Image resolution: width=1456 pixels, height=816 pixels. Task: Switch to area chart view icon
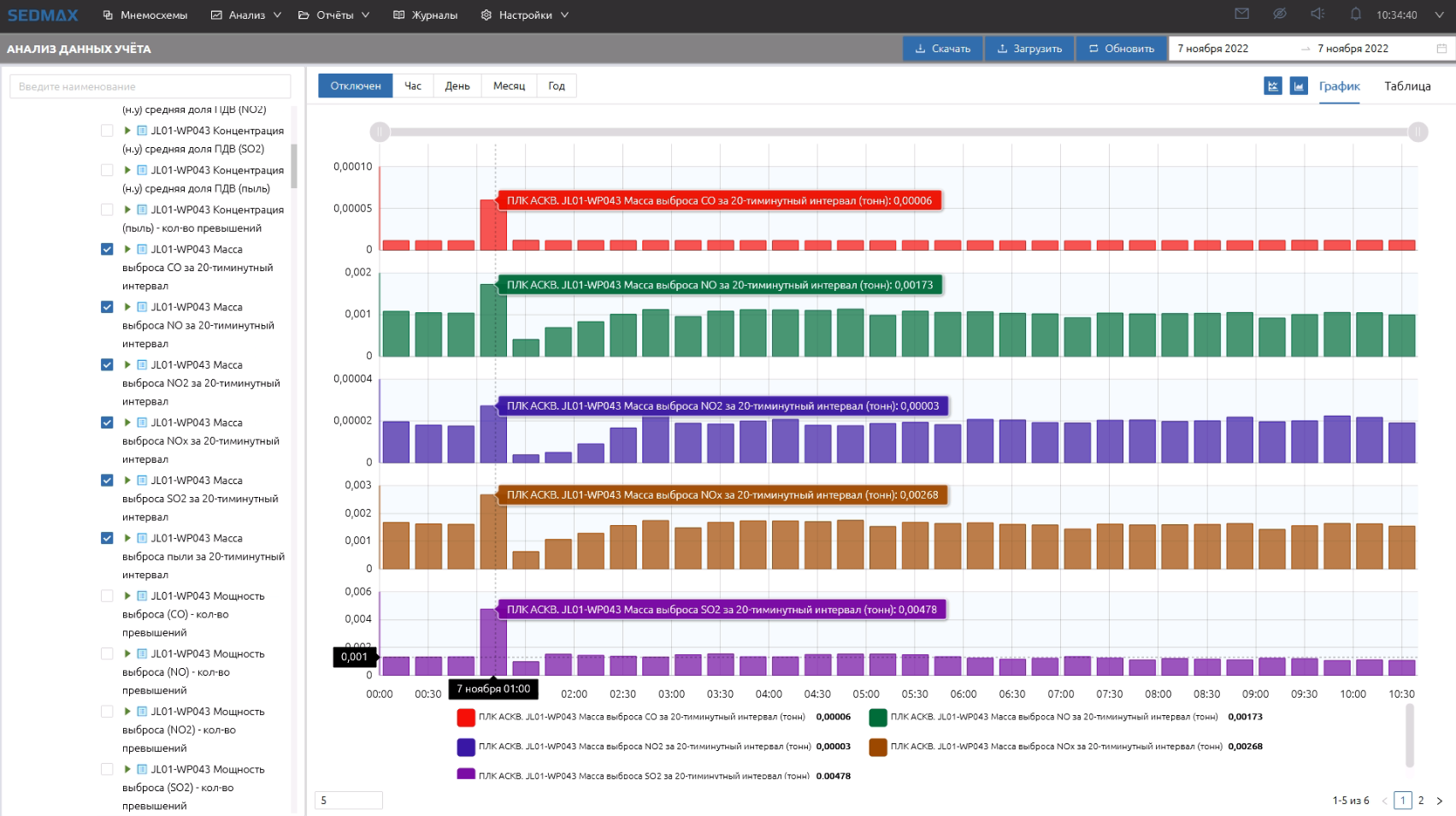tap(1299, 86)
